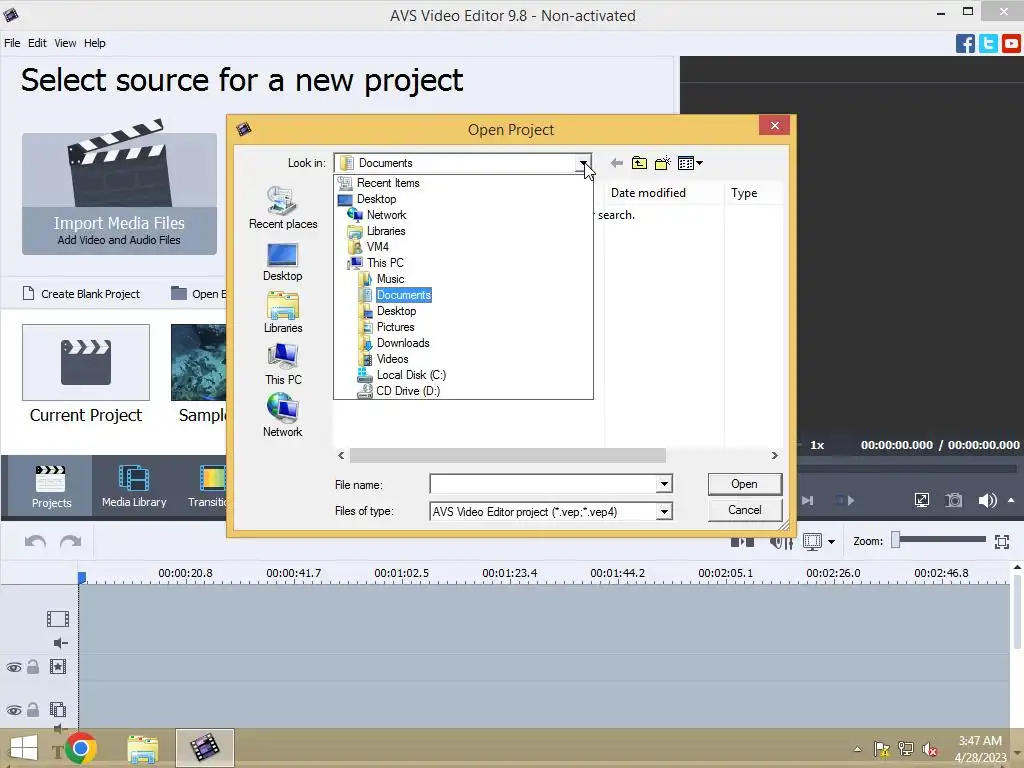Image resolution: width=1024 pixels, height=768 pixels.
Task: Expand the File name dropdown arrow
Action: [664, 484]
